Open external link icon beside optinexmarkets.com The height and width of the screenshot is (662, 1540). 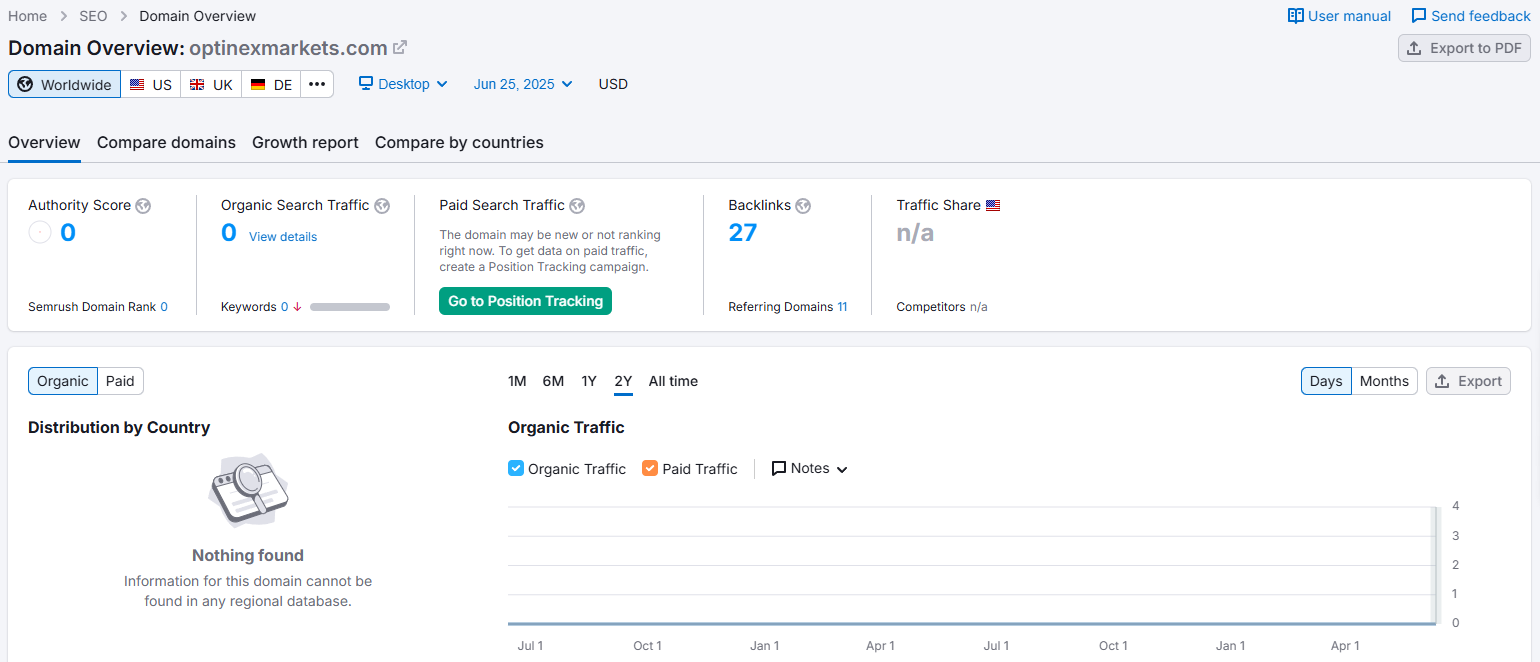coord(400,47)
